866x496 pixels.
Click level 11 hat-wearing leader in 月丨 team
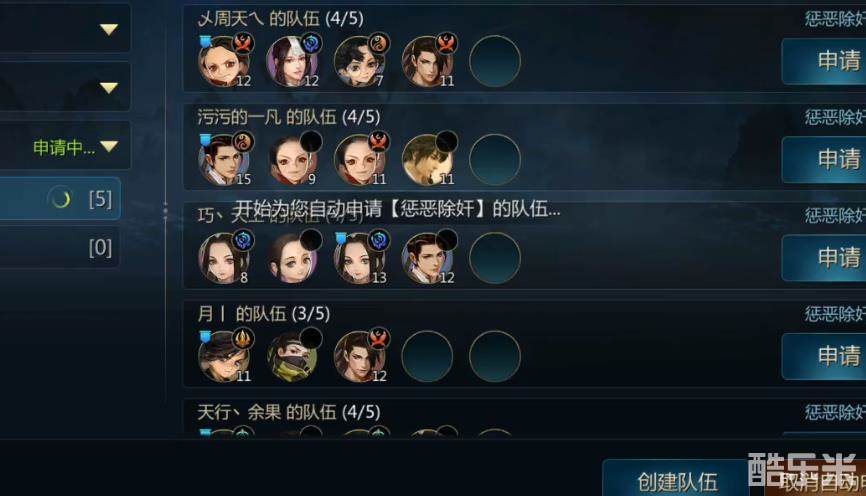(x=224, y=356)
